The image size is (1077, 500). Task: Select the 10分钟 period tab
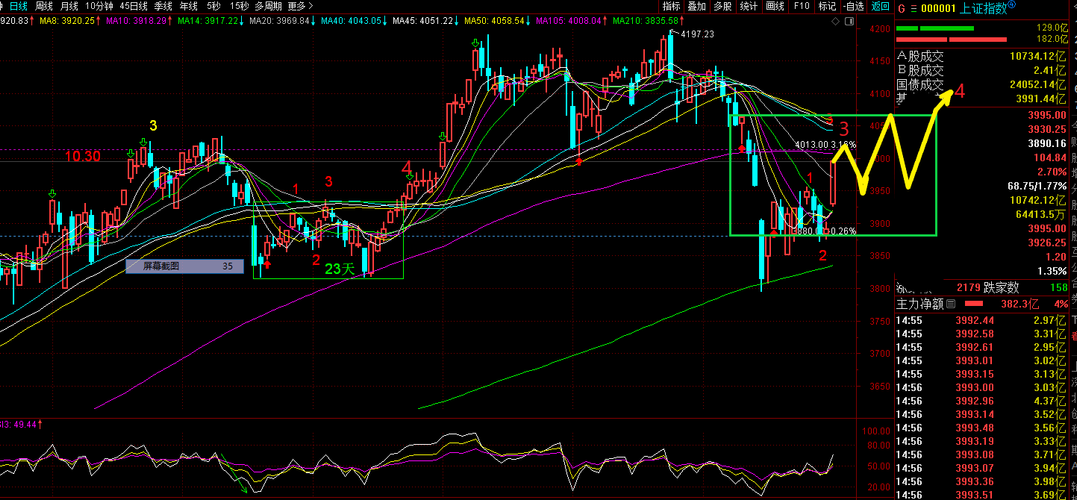[99, 6]
